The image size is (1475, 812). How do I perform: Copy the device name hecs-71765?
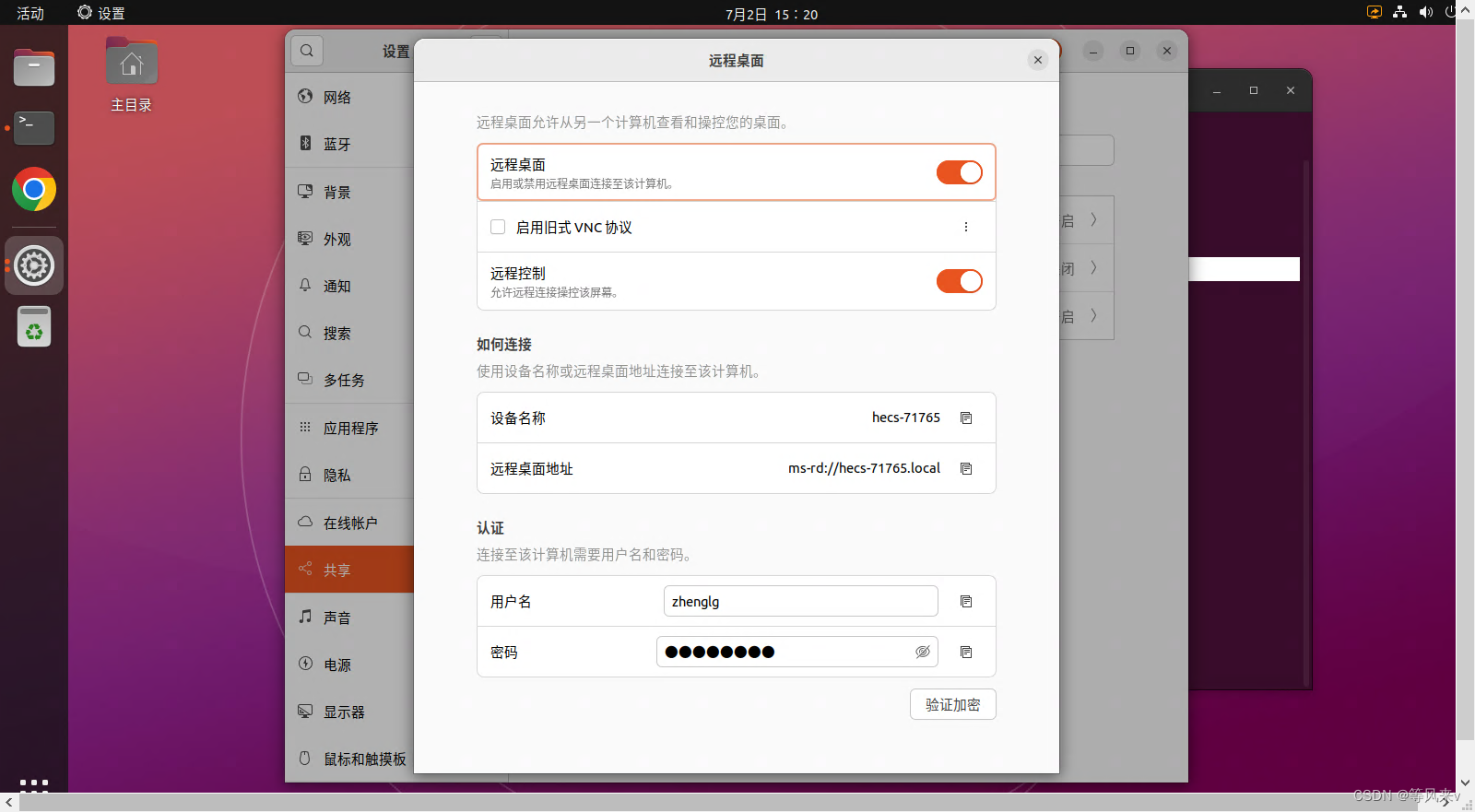(x=966, y=418)
